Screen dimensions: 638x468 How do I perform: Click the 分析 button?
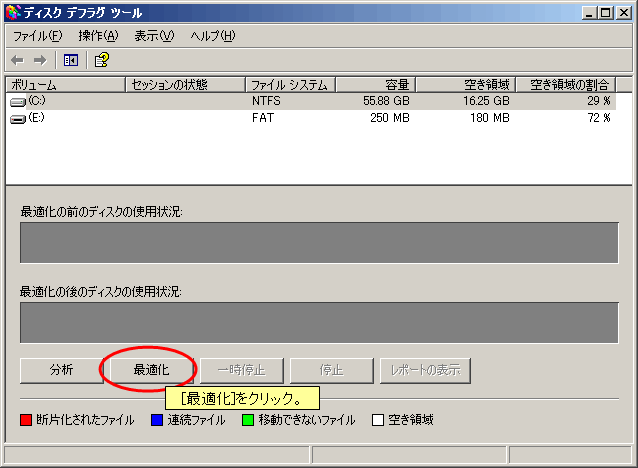pyautogui.click(x=61, y=370)
